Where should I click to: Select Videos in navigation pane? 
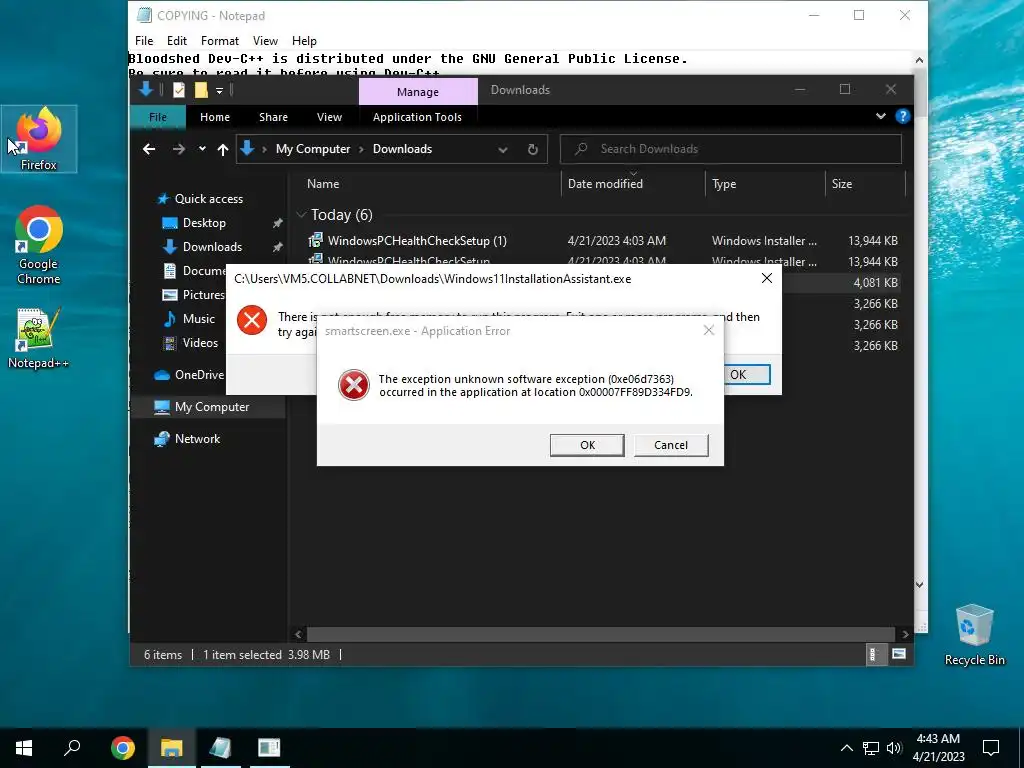[x=200, y=343]
